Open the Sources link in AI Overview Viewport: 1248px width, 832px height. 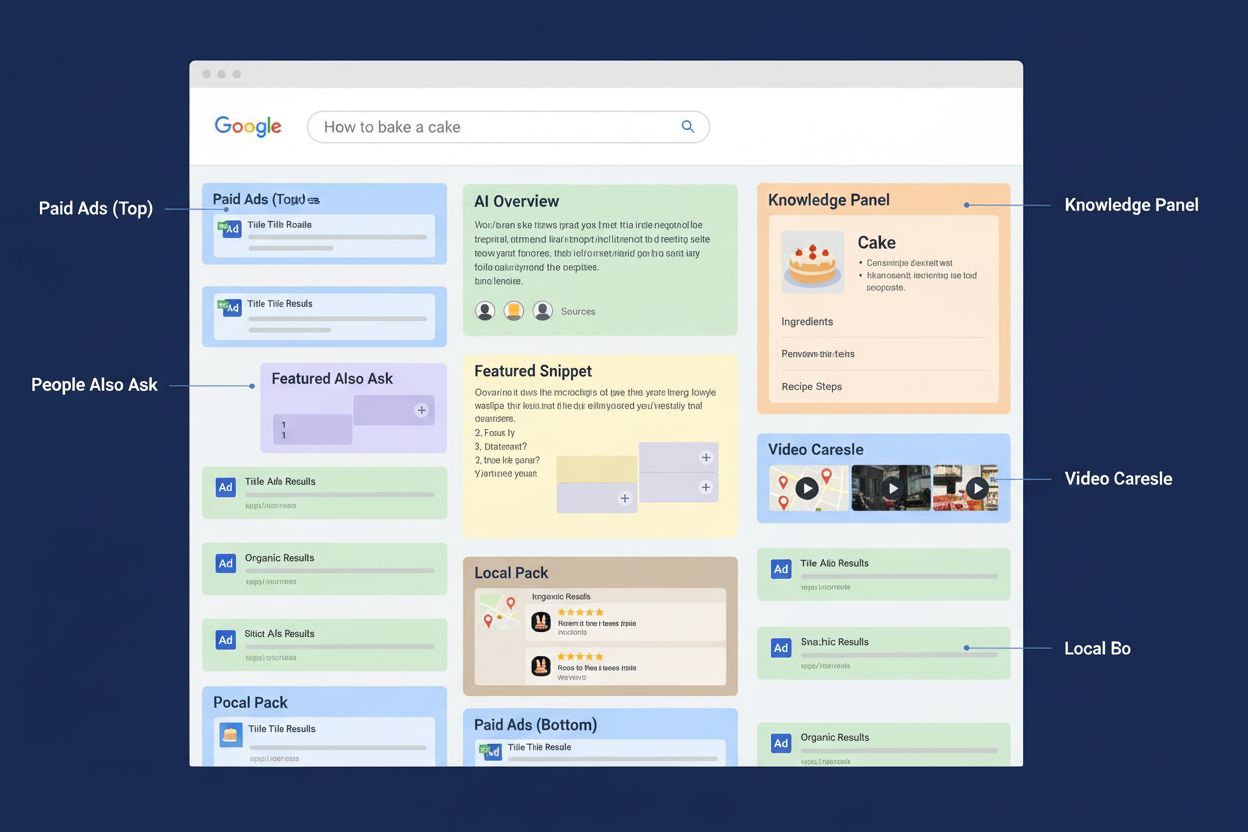point(578,311)
